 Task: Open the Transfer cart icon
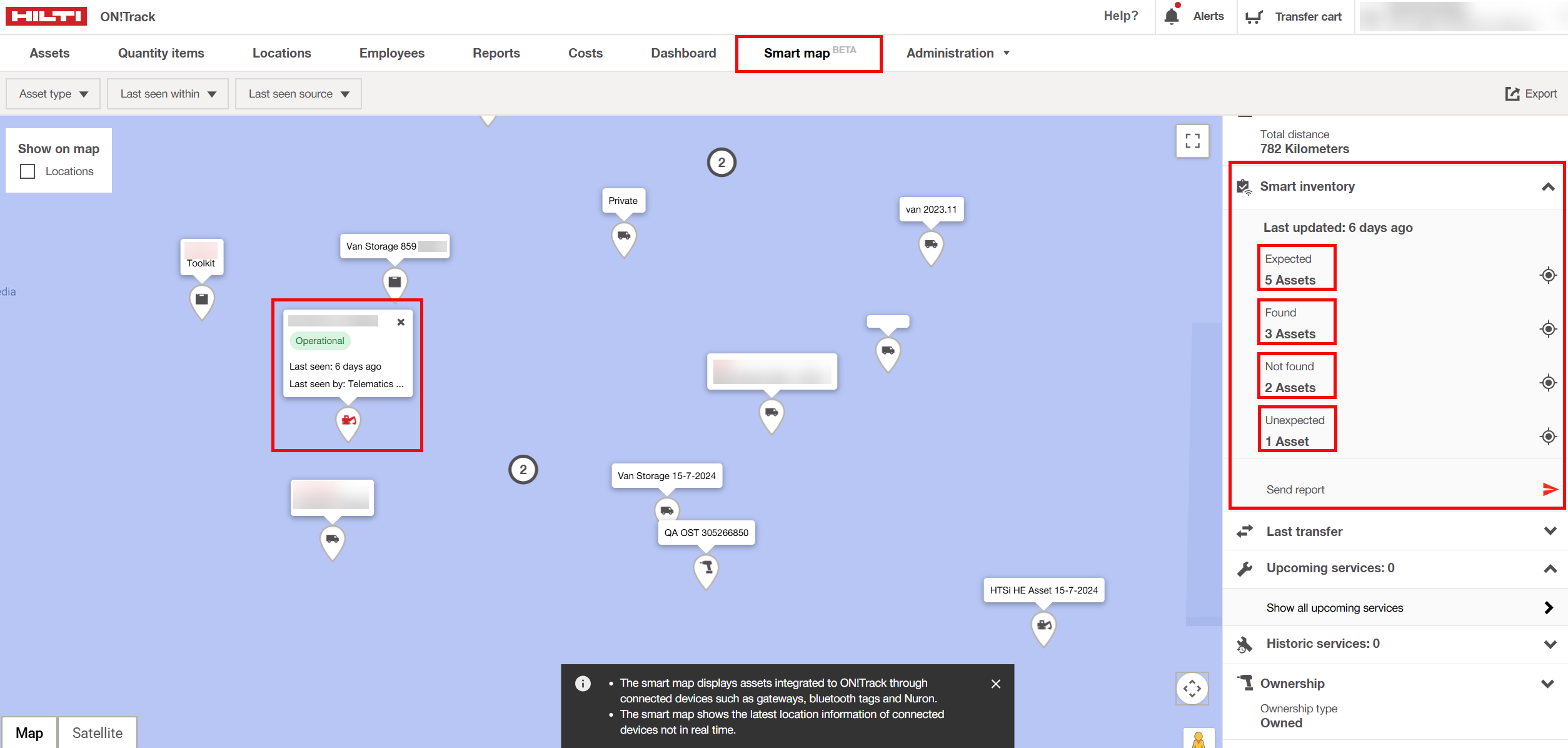pyautogui.click(x=1254, y=17)
